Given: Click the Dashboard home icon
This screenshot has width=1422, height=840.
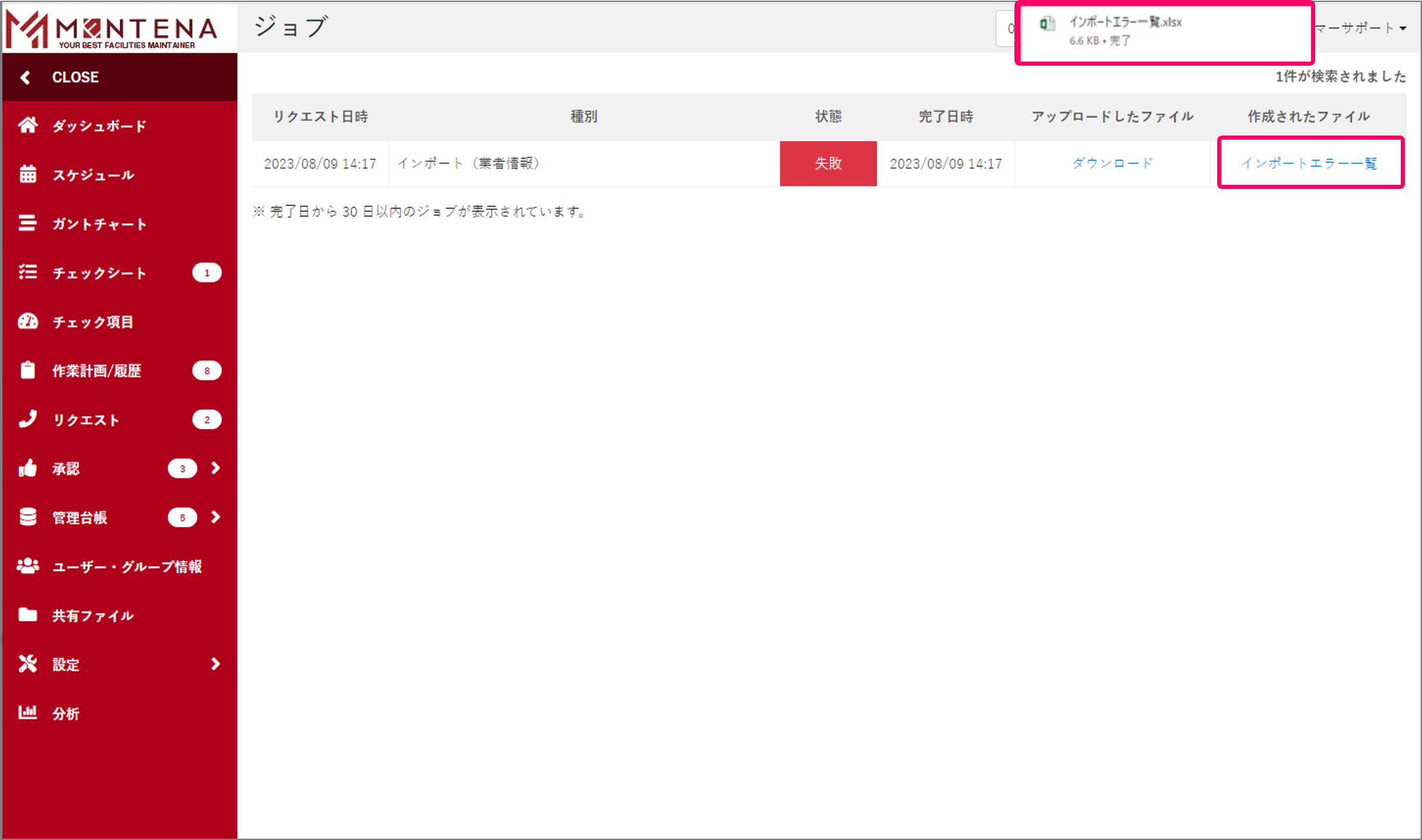Looking at the screenshot, I should point(27,125).
